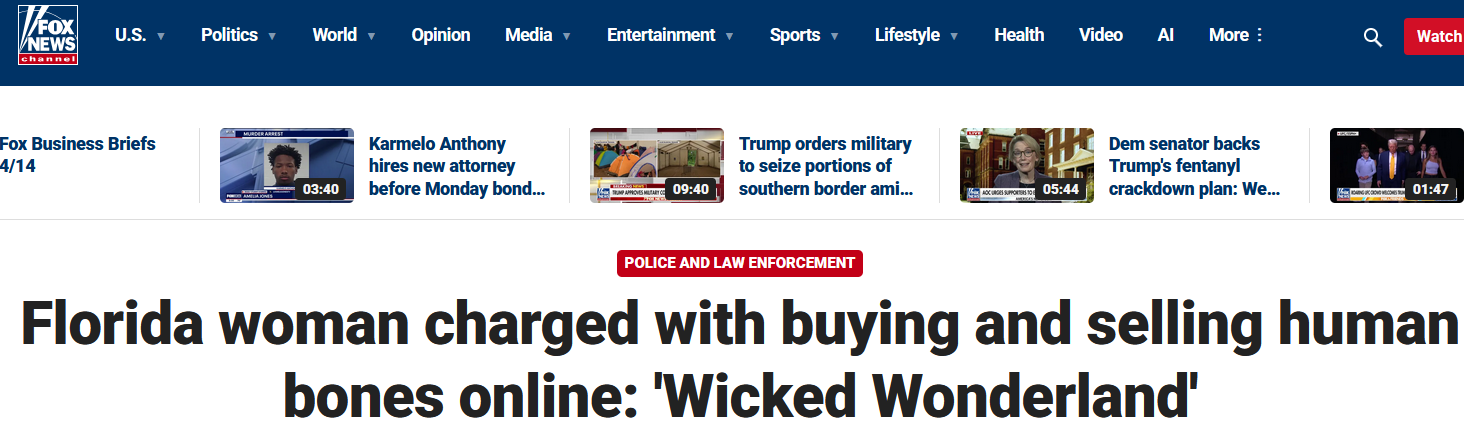The width and height of the screenshot is (1464, 430).
Task: Click the Police and Law Enforcement tag
Action: (x=740, y=263)
